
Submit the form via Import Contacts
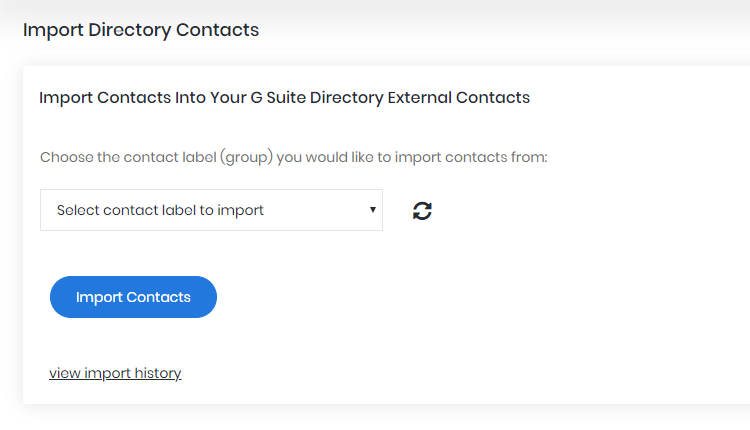(133, 297)
